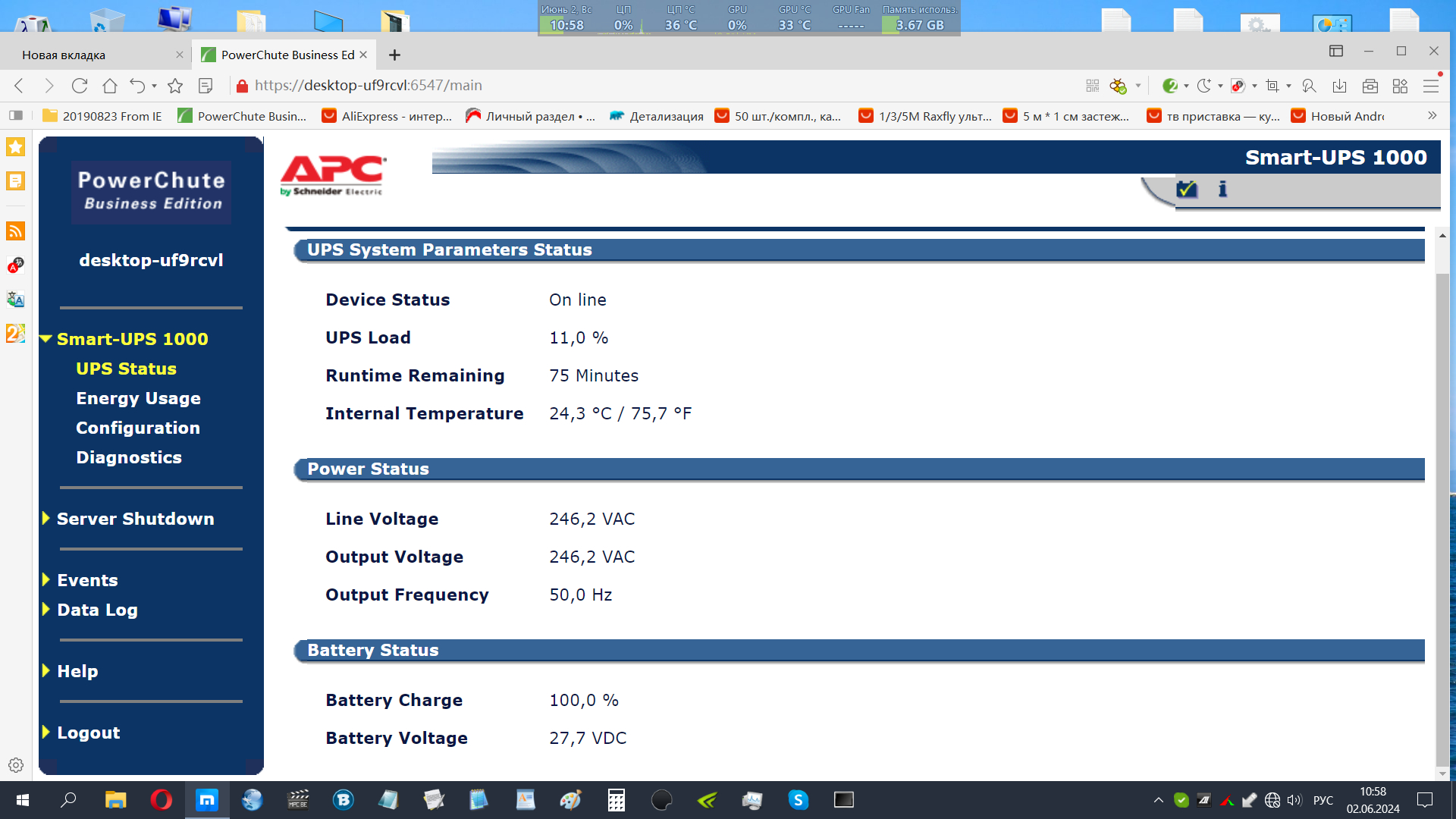Viewport: 1456px width, 819px height.
Task: Click the APC Schneider Electric logo
Action: tap(334, 176)
